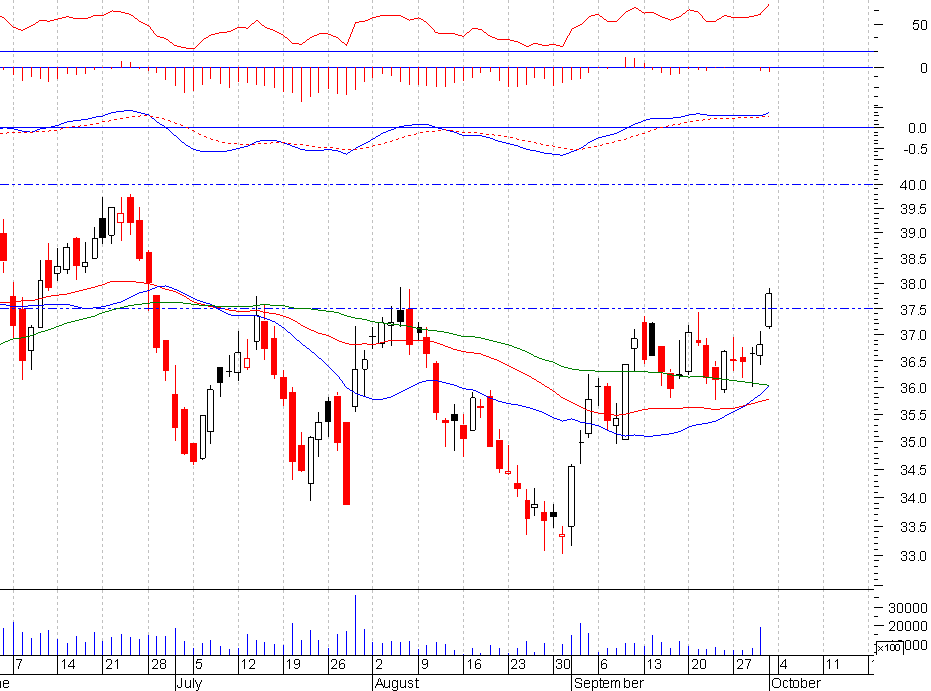Select the date label 12
This screenshot has width=931, height=691.
248,664
